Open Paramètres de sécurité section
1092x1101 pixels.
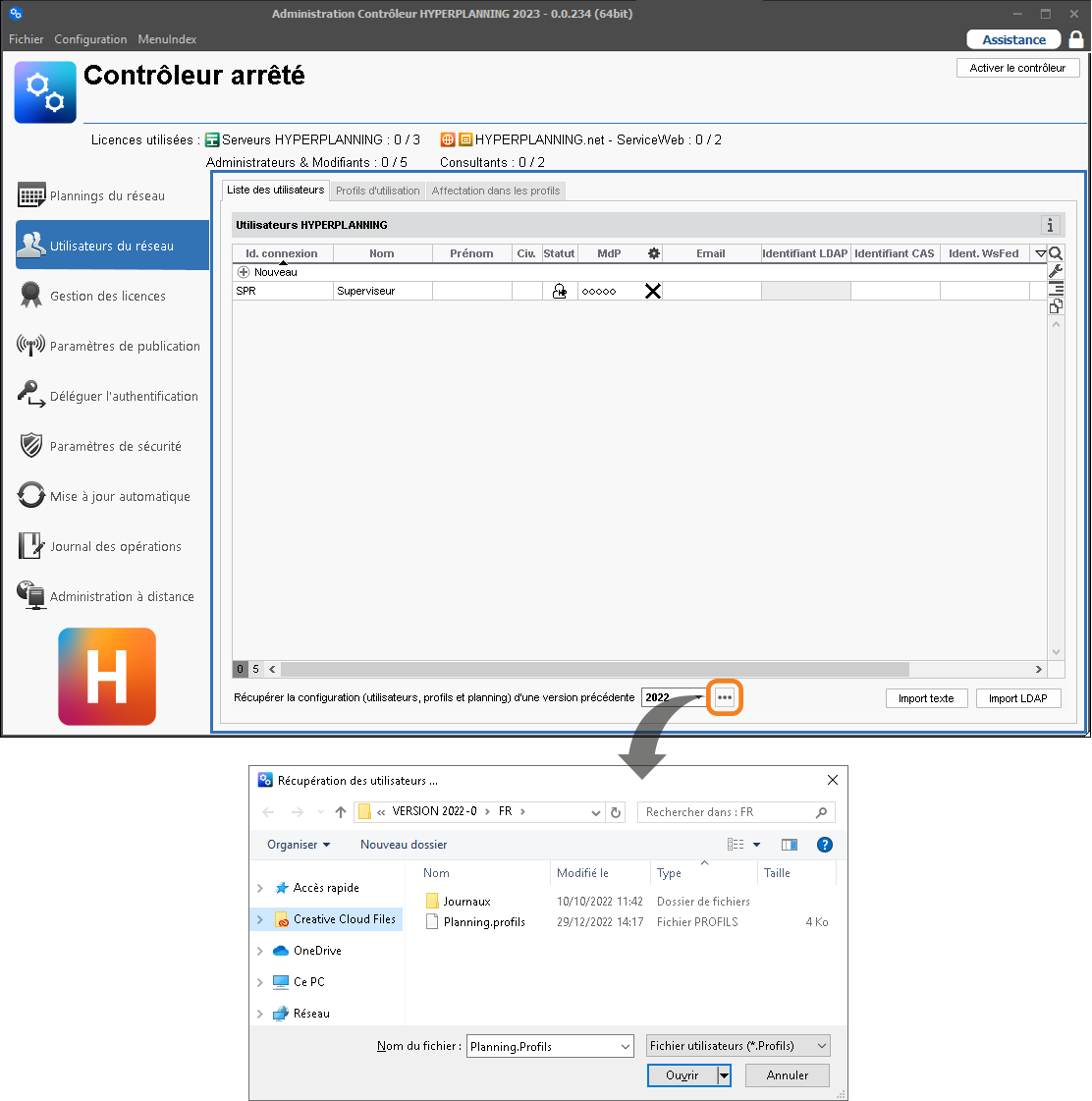pos(100,446)
